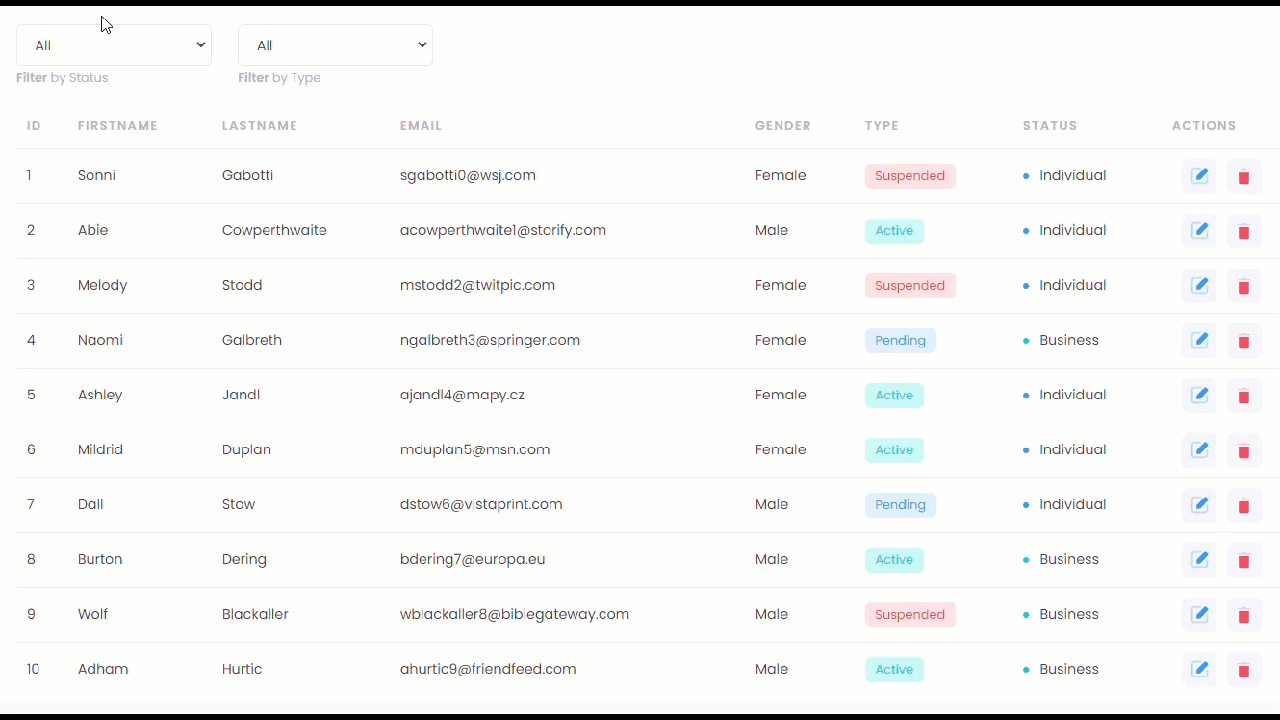The width and height of the screenshot is (1280, 720).
Task: Delete Dall Stow's entry
Action: click(1244, 505)
